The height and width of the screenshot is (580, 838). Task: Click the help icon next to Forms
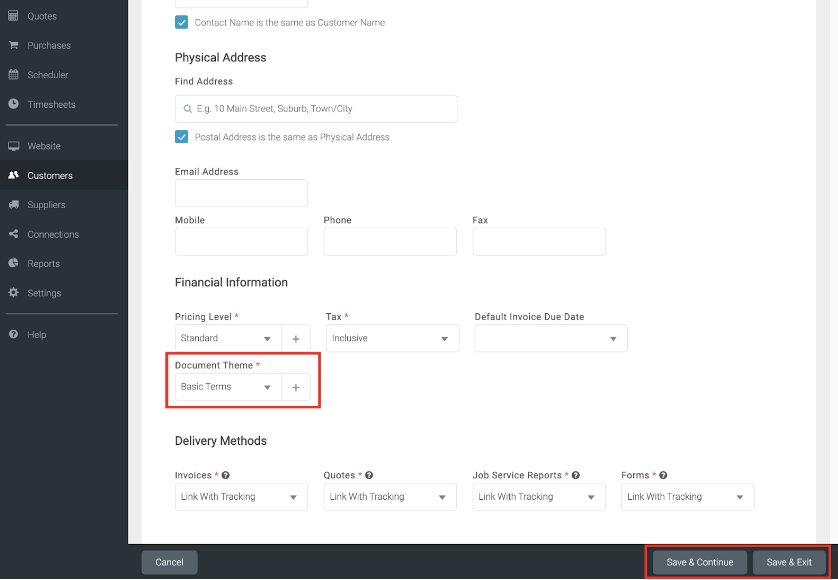pos(663,475)
